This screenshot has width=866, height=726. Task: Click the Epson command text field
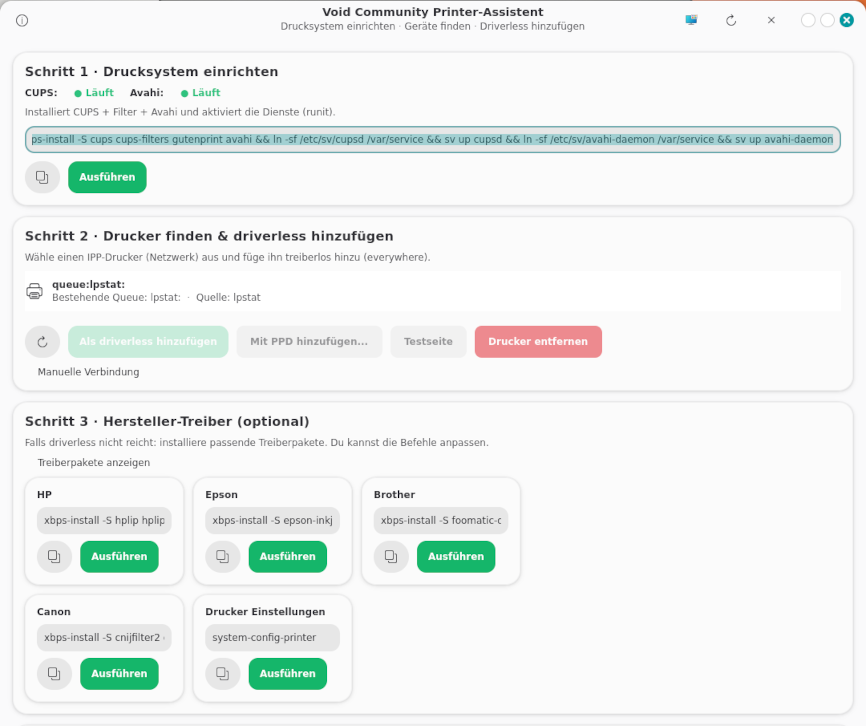(x=272, y=521)
